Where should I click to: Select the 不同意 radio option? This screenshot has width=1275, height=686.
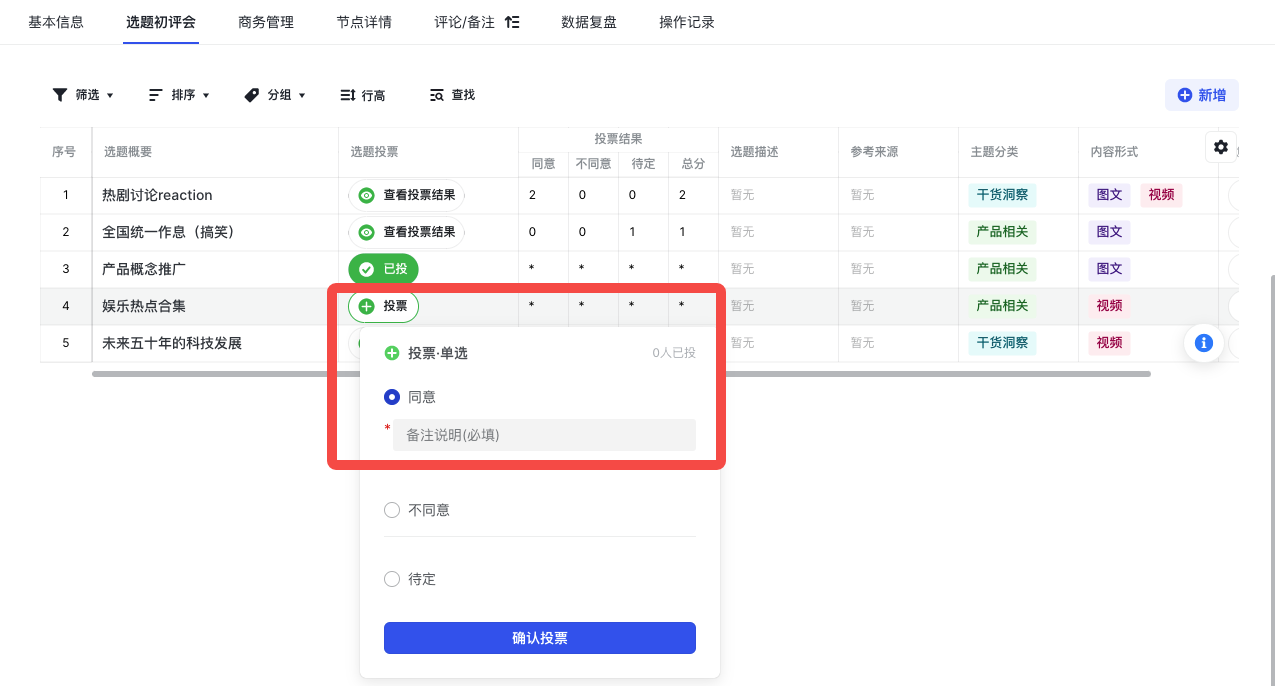[392, 510]
